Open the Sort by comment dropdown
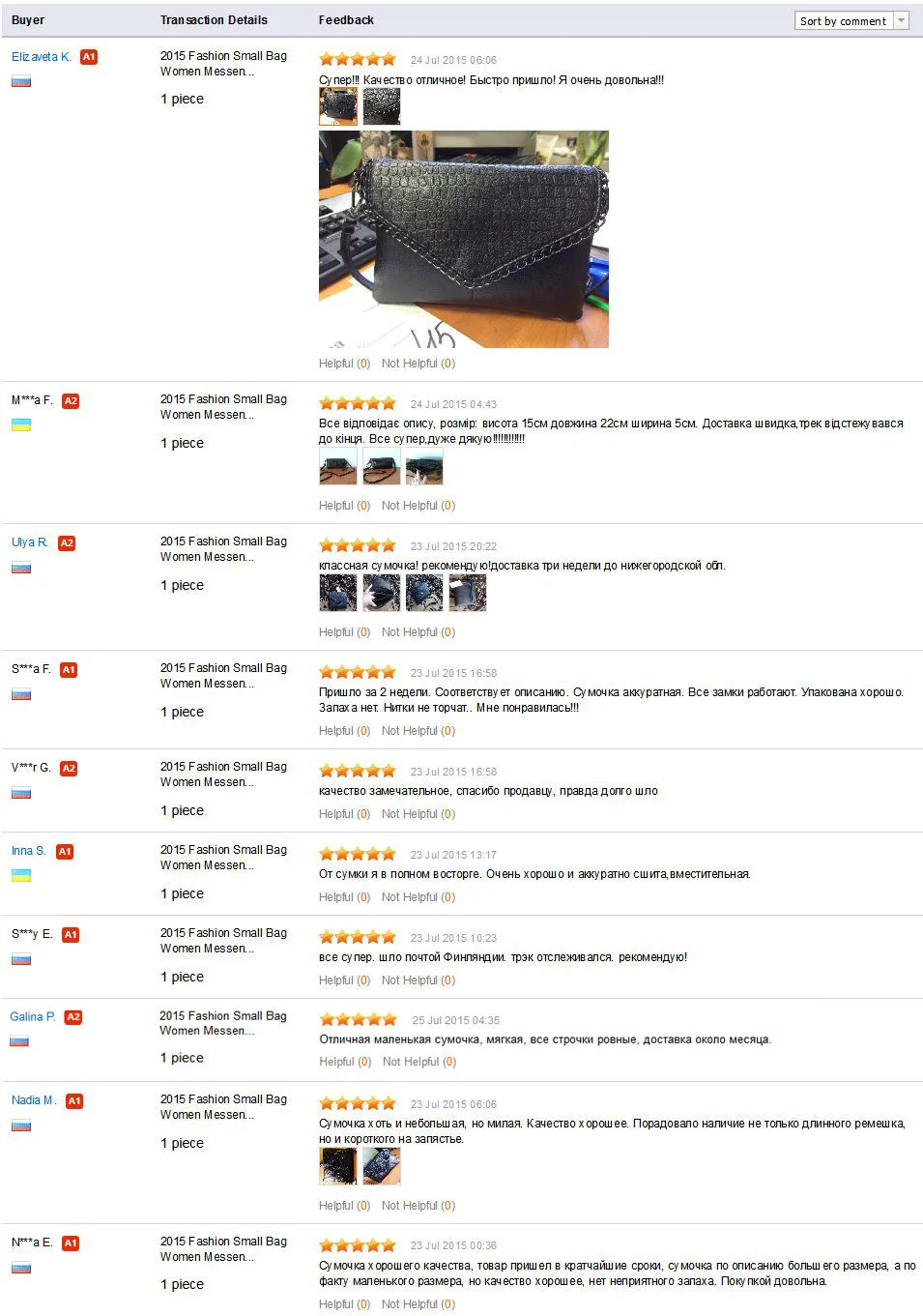923x1316 pixels. pyautogui.click(x=851, y=20)
